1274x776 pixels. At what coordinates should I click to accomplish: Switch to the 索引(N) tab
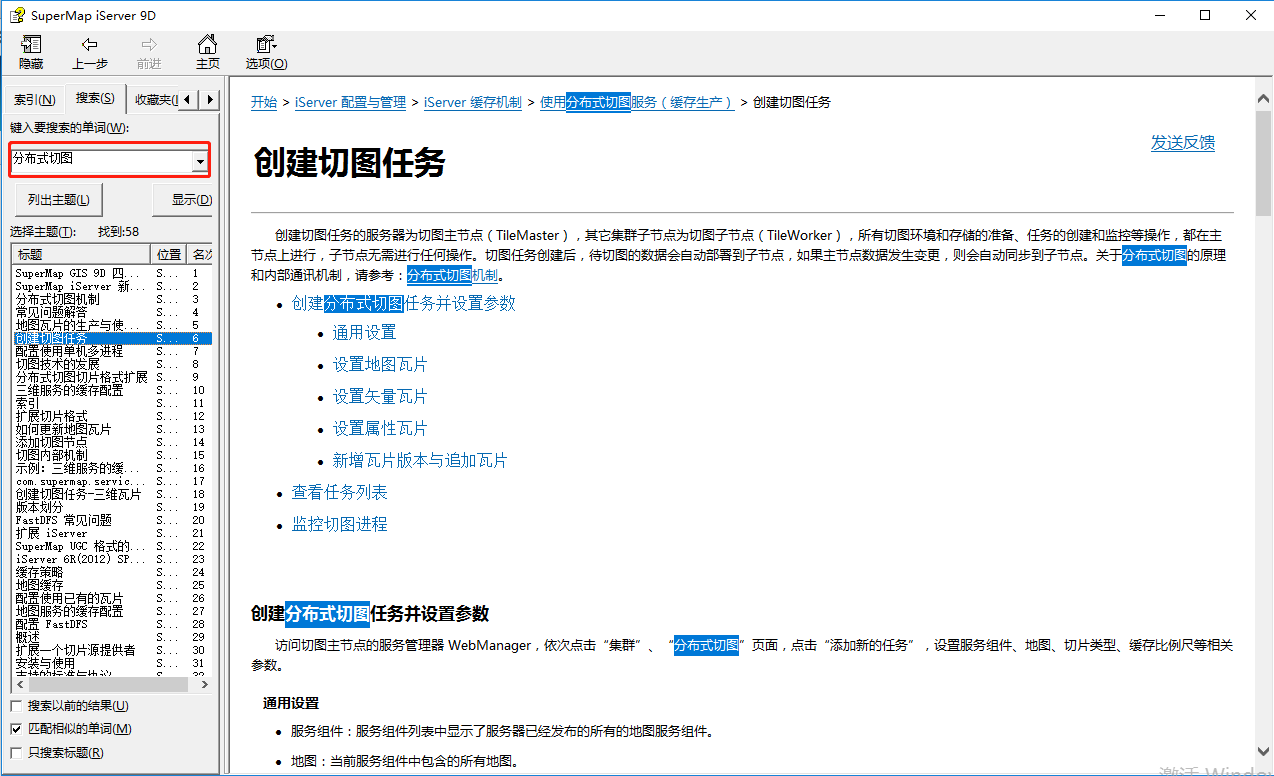pos(34,100)
